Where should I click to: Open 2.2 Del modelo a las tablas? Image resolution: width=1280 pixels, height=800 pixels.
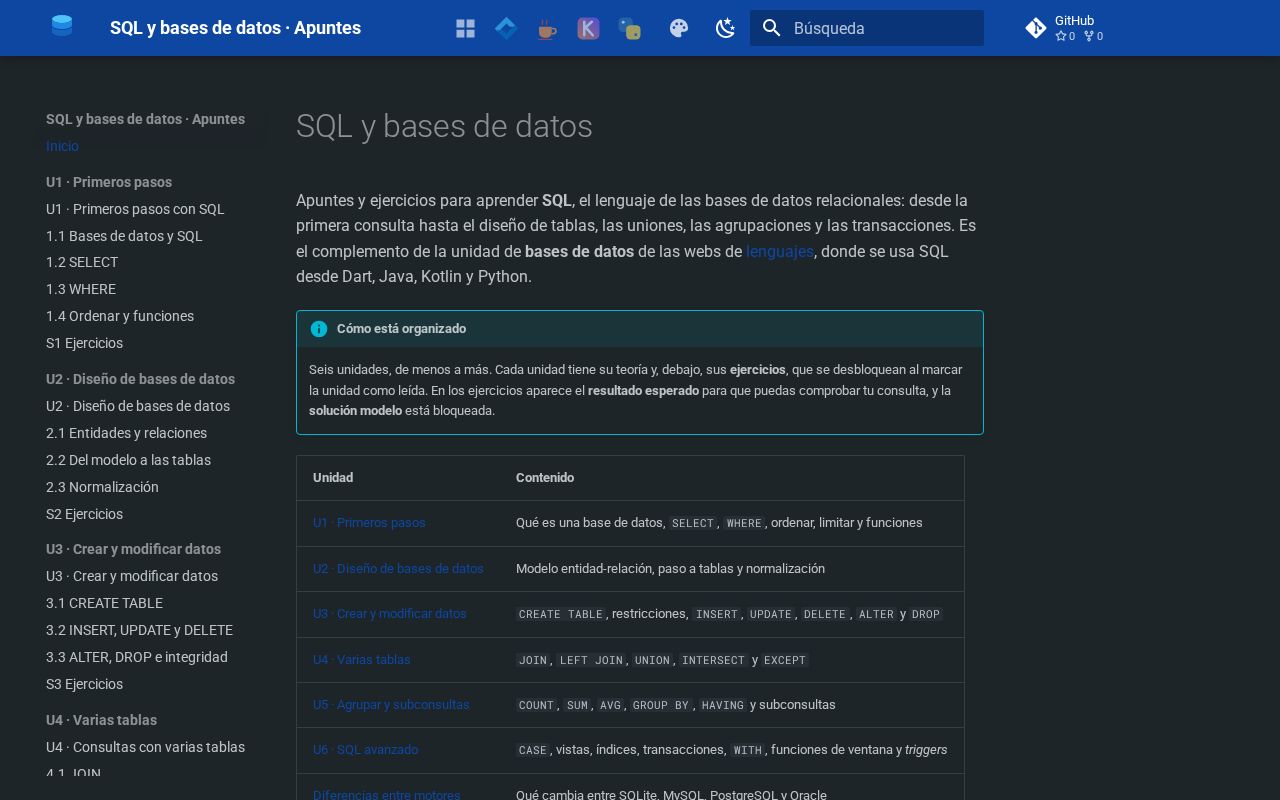pyautogui.click(x=128, y=460)
